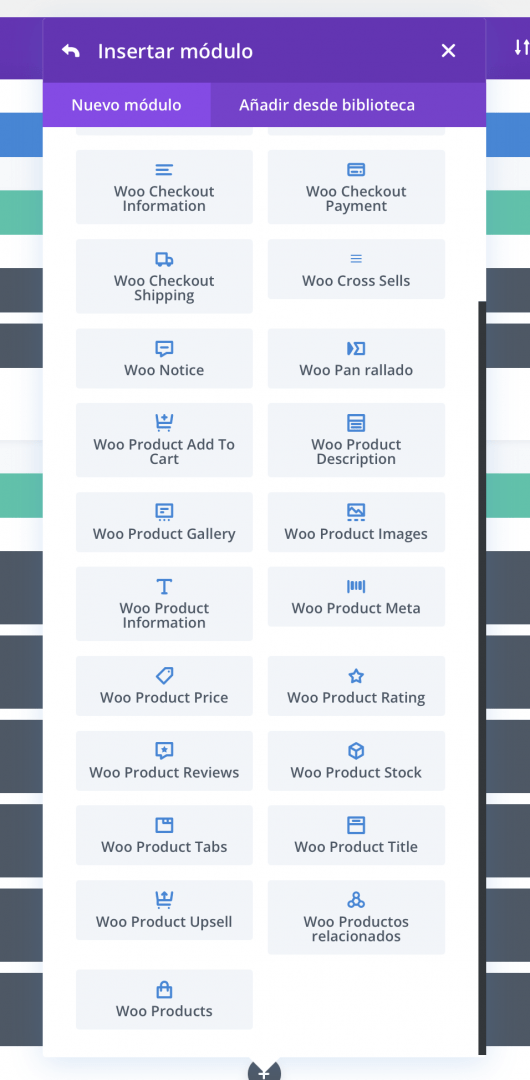Switch to Añadir desde biblioteca tab
Viewport: 530px width, 1080px height.
[x=327, y=105]
